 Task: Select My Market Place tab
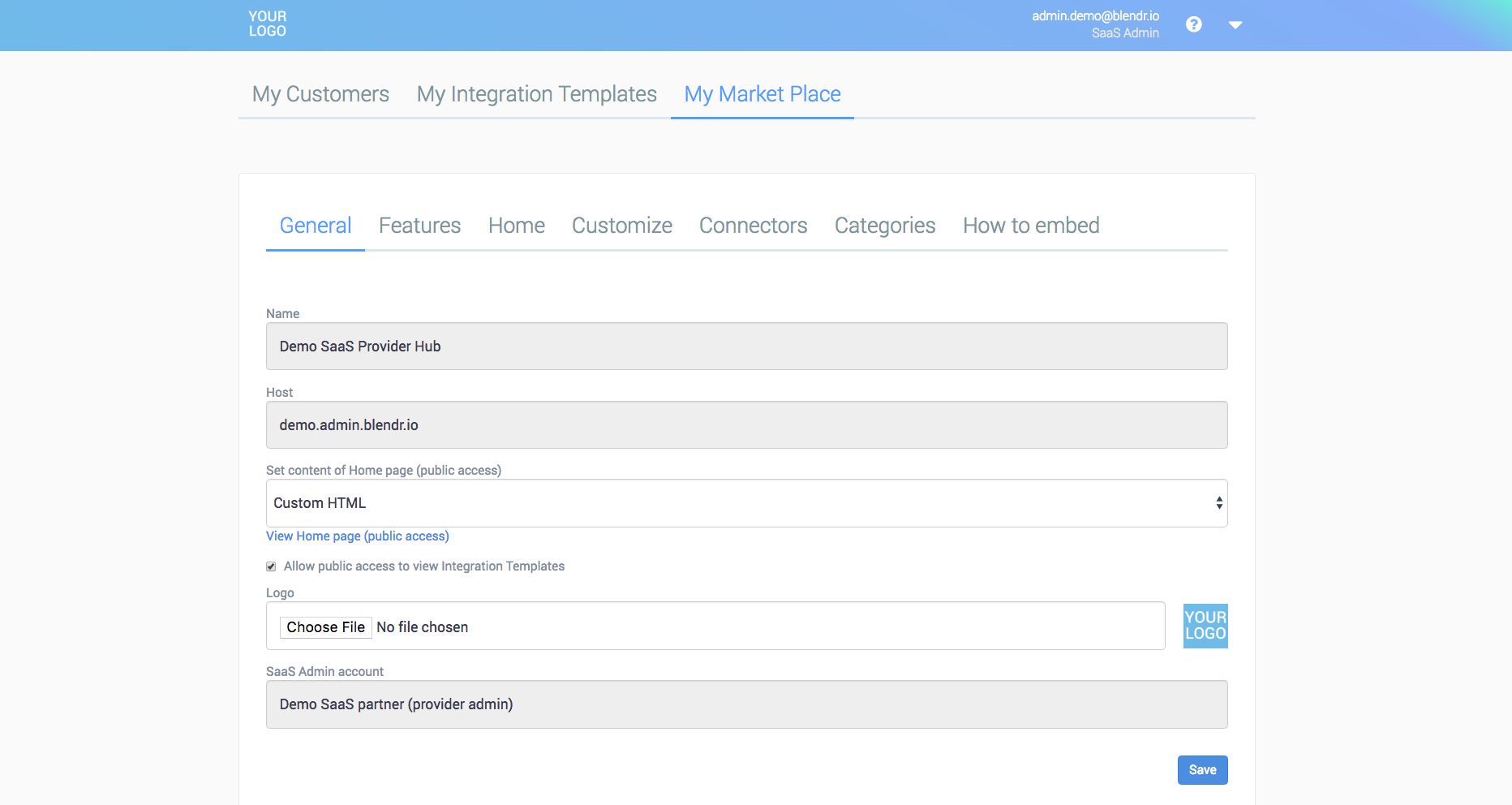[762, 94]
